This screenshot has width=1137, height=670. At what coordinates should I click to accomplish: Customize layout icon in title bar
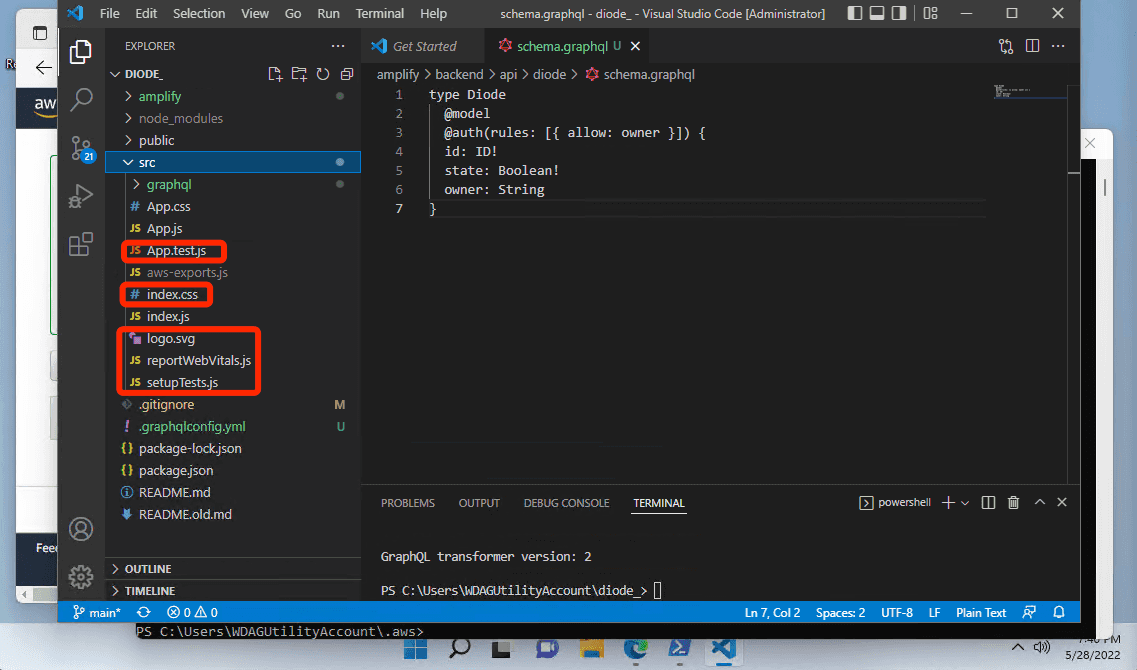point(930,13)
